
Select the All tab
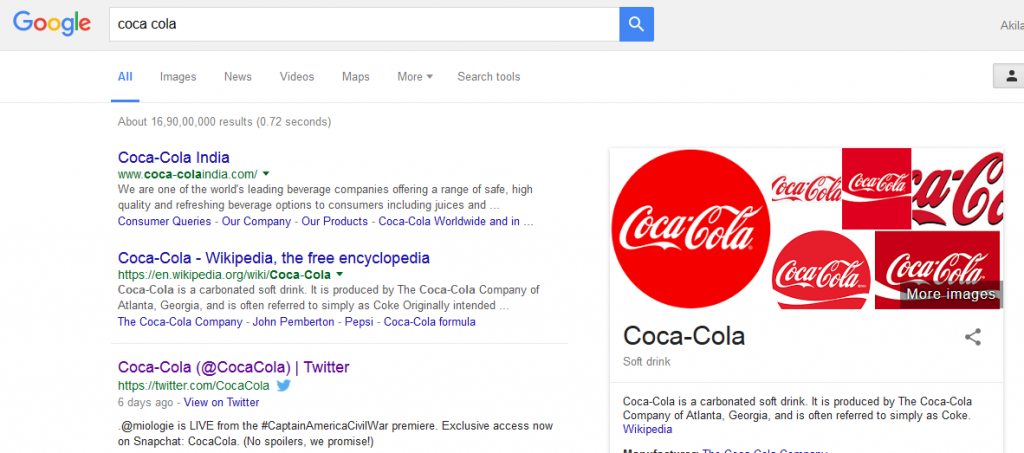[125, 76]
